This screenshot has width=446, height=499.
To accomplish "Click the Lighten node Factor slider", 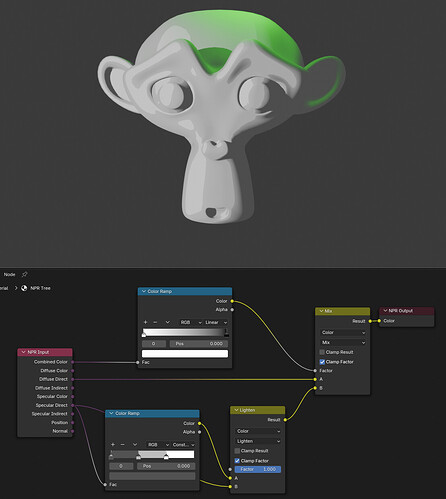I will (258, 469).
